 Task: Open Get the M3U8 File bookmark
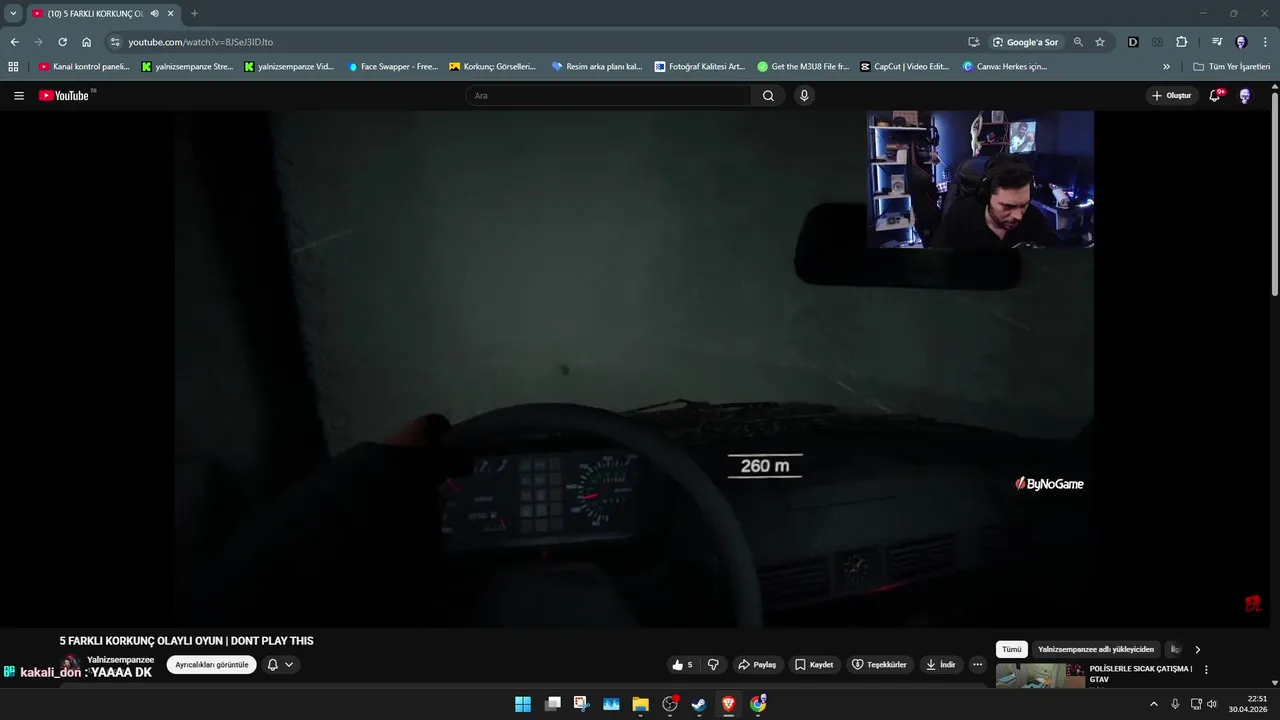click(803, 67)
